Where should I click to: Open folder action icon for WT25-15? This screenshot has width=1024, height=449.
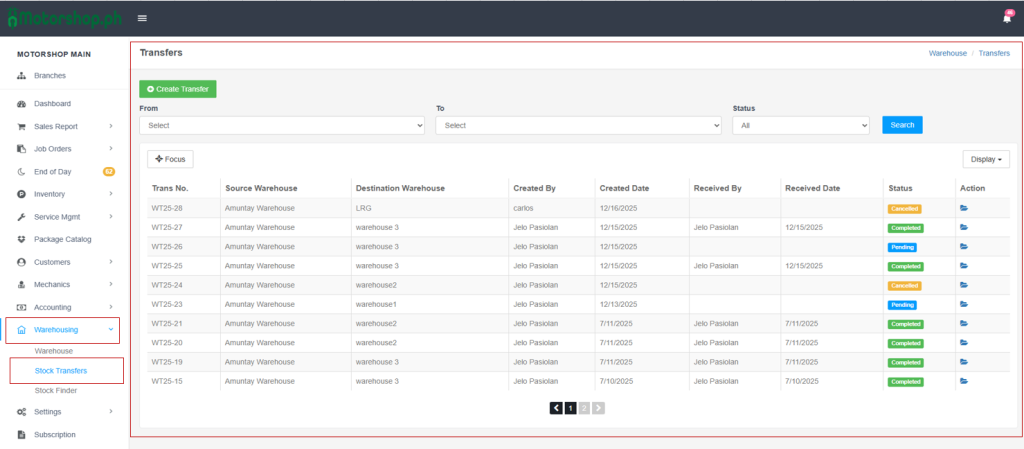[x=964, y=381]
